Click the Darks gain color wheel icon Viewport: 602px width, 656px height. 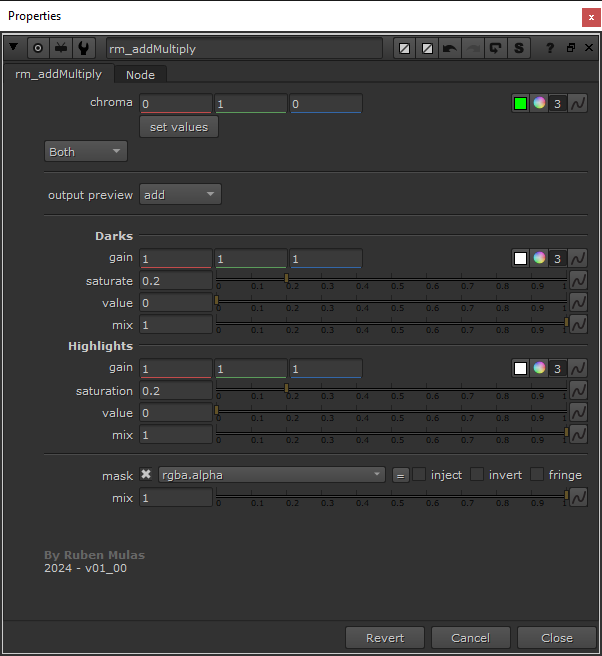(539, 258)
